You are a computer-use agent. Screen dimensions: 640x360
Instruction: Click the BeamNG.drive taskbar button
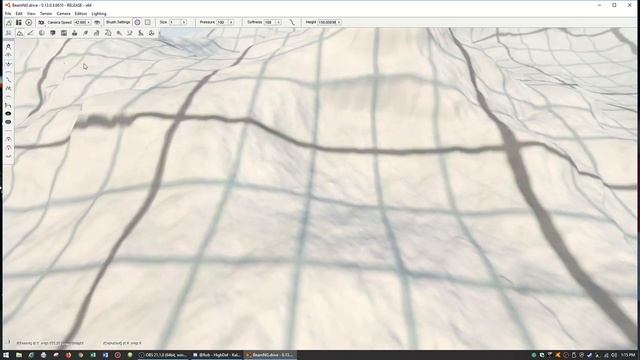pyautogui.click(x=270, y=355)
